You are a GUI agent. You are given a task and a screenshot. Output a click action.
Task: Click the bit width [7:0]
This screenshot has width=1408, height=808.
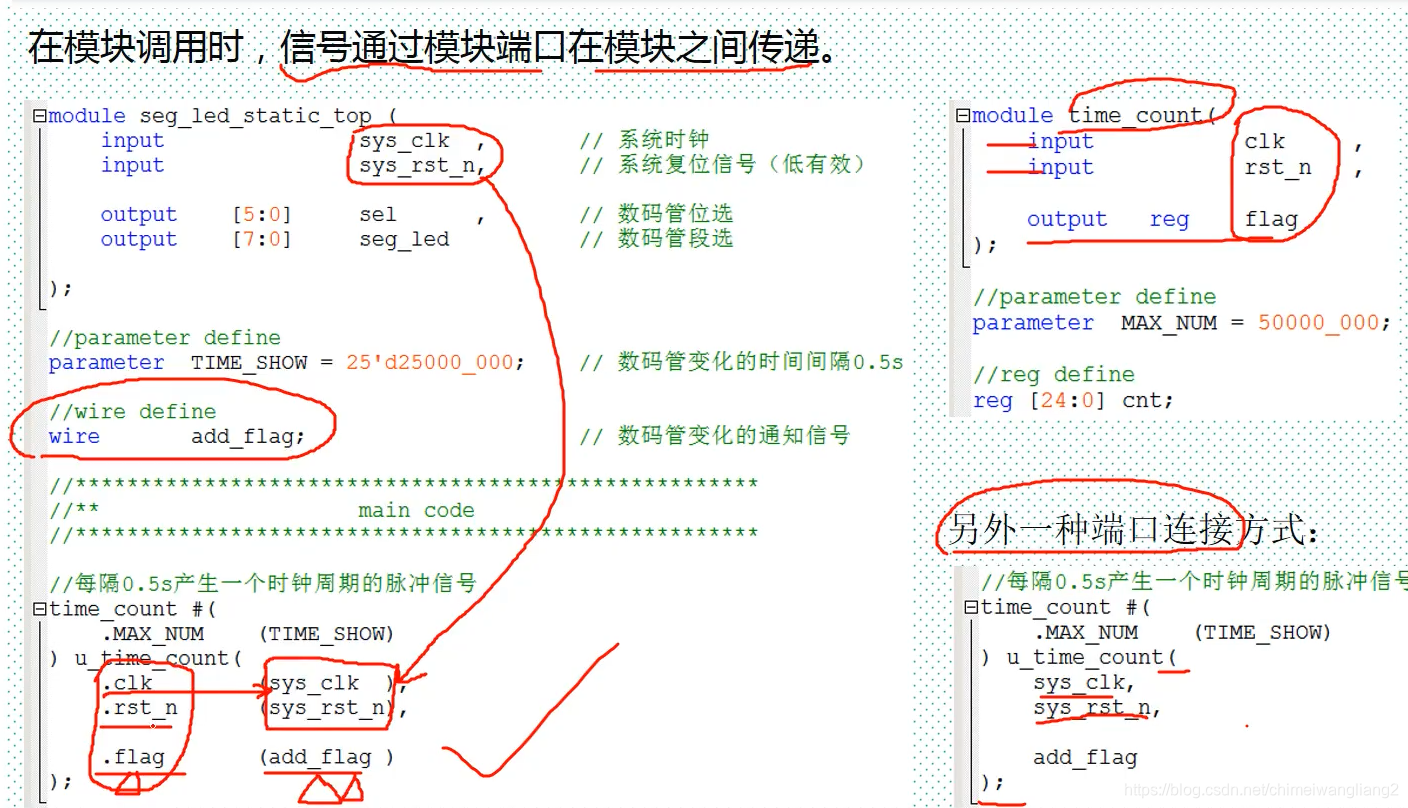coord(262,240)
